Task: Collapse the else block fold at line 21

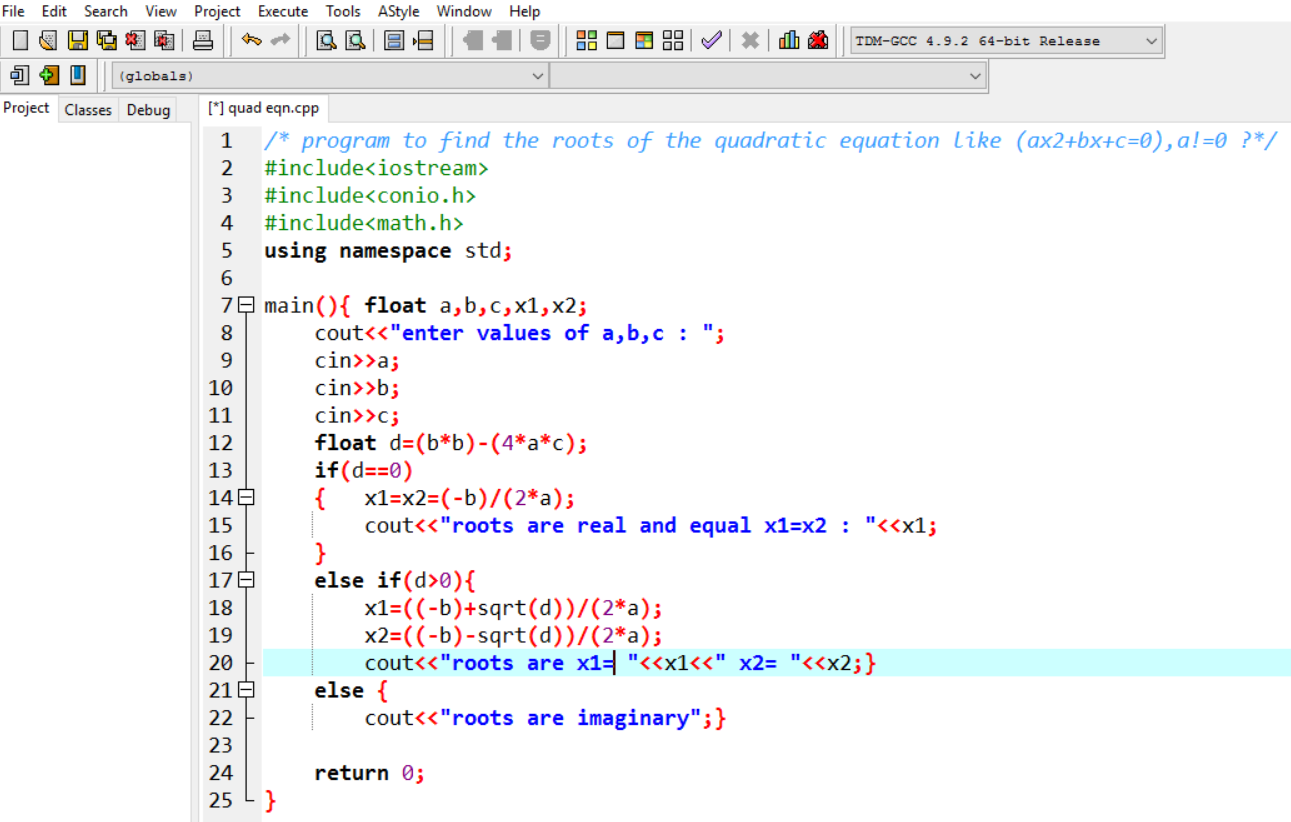Action: (x=247, y=690)
